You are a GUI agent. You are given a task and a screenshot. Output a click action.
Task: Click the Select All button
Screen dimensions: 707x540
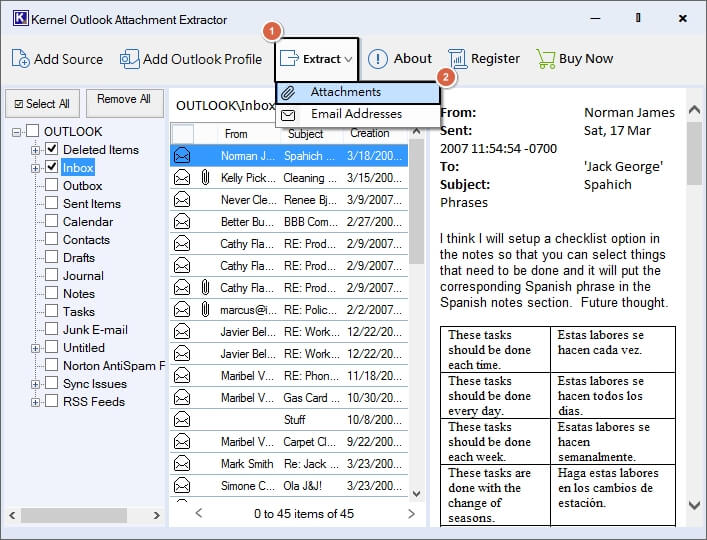coord(42,104)
